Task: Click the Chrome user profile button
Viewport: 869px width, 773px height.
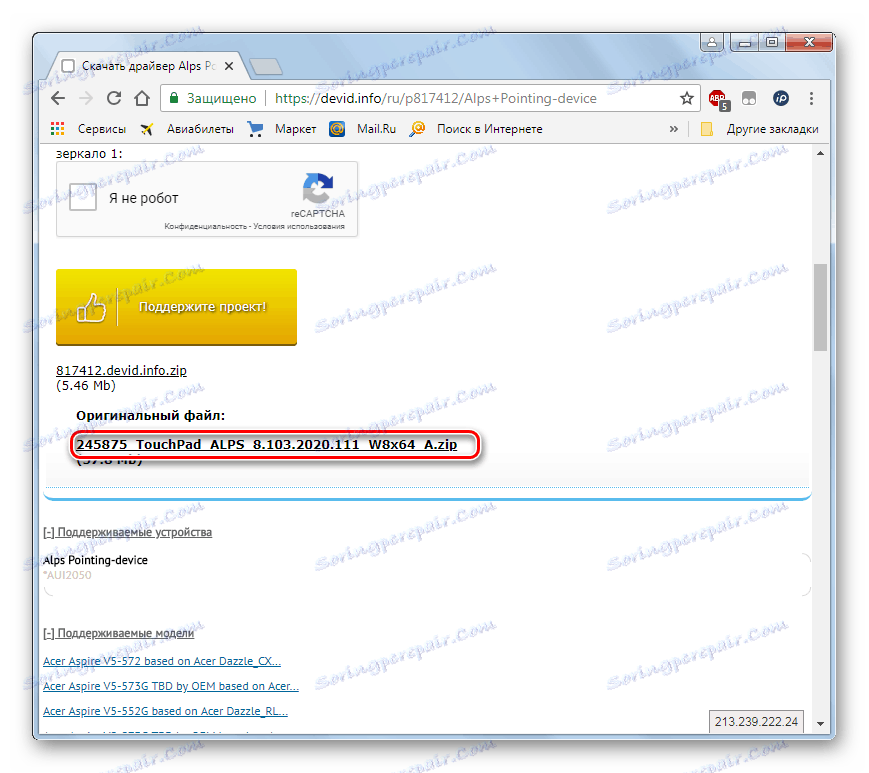Action: tap(712, 42)
